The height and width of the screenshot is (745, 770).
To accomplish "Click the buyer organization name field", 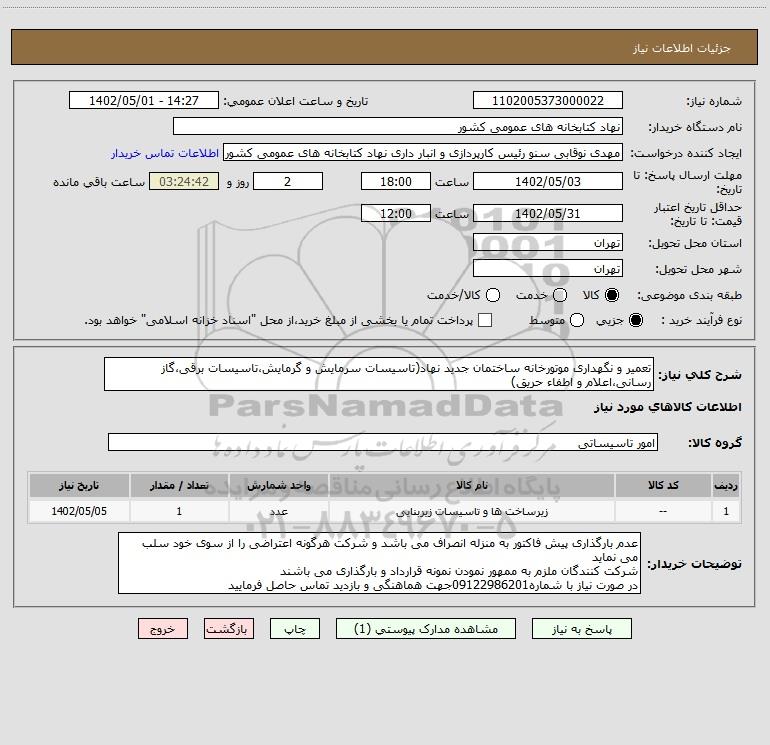I will coord(398,127).
